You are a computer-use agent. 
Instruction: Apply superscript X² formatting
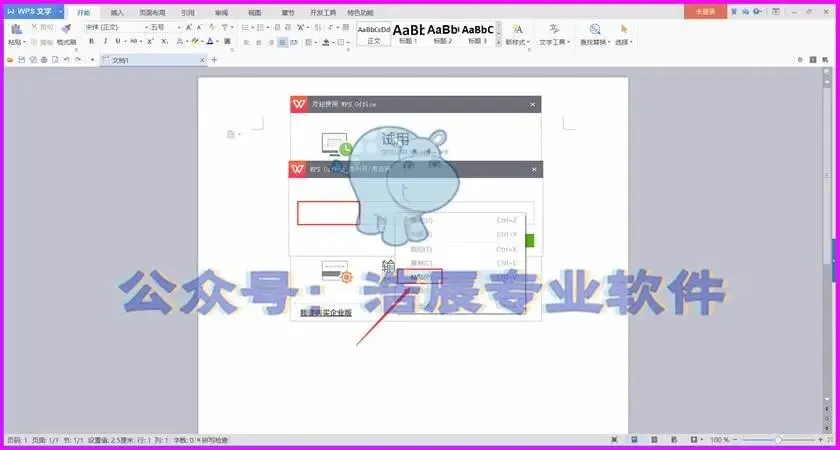pyautogui.click(x=151, y=41)
